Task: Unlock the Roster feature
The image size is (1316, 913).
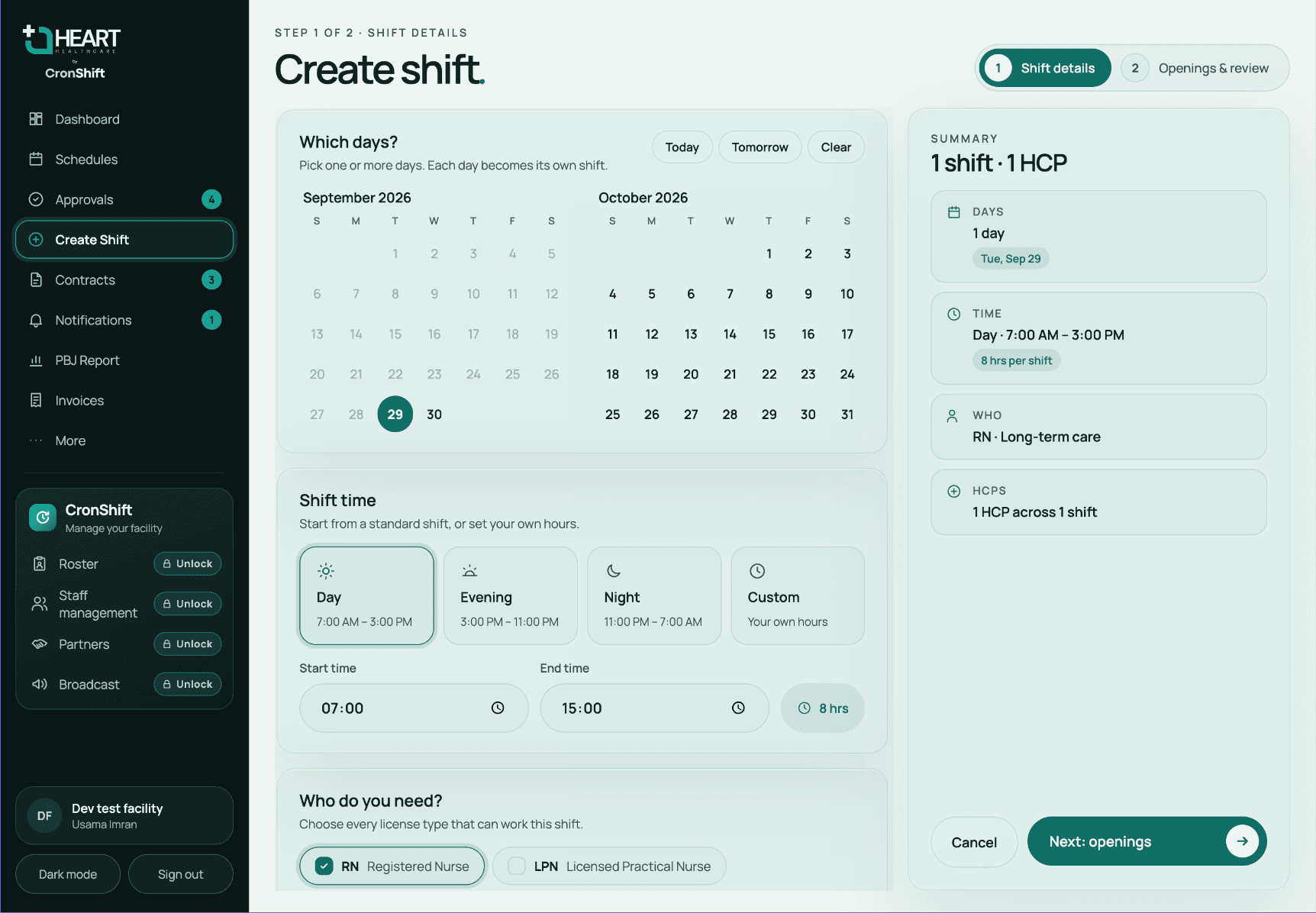Action: (188, 563)
